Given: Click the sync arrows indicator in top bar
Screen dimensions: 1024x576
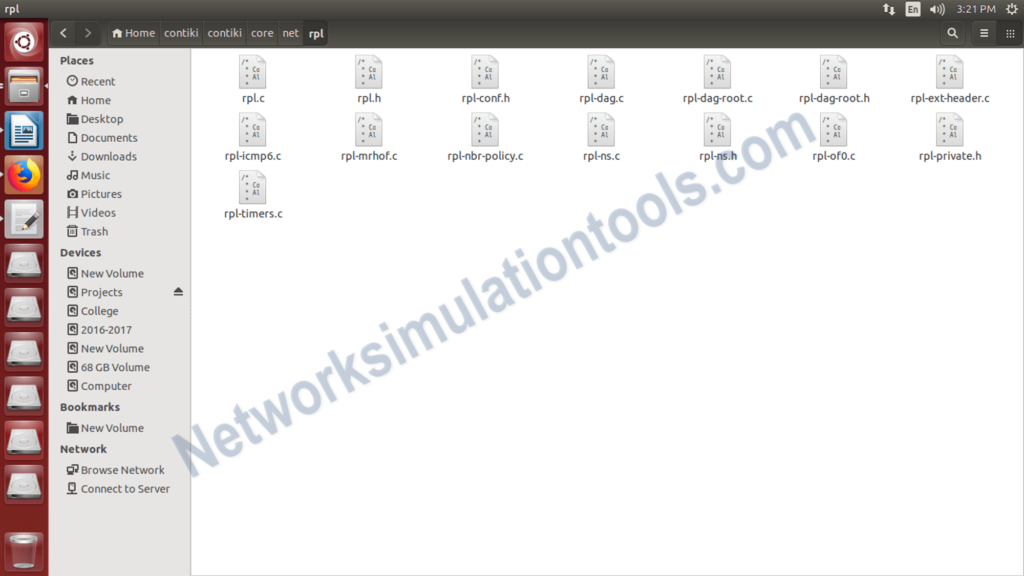Looking at the screenshot, I should pos(889,9).
